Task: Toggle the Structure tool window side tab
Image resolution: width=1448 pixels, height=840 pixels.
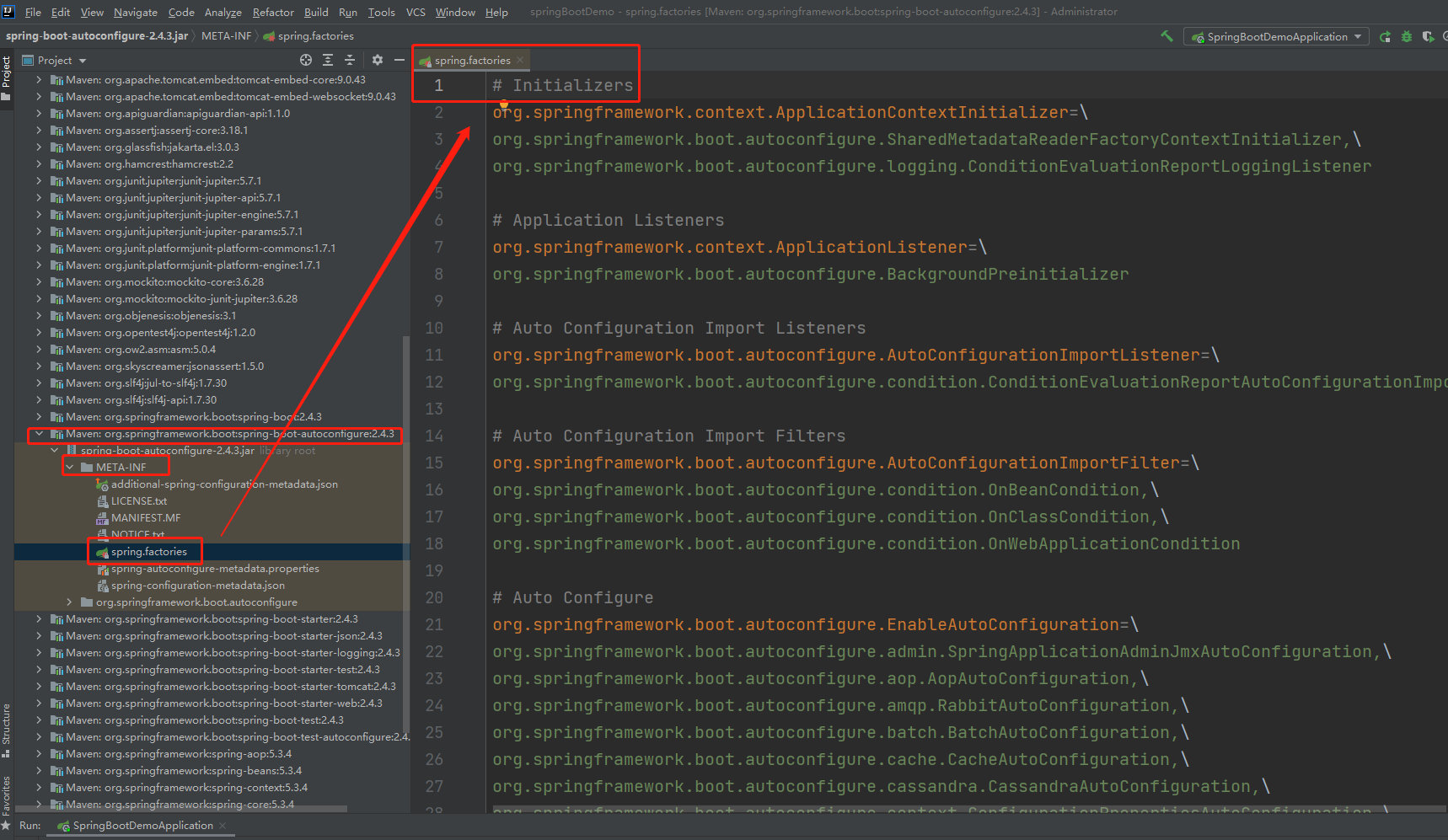Action: (x=7, y=730)
